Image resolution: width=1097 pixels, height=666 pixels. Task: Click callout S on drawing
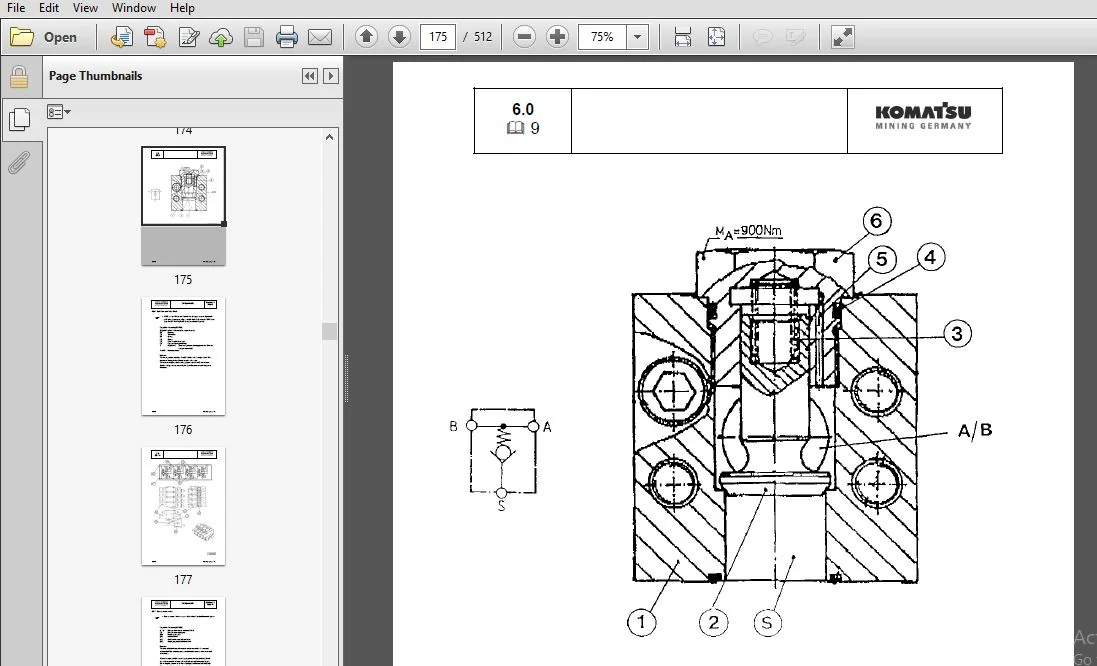pos(767,623)
